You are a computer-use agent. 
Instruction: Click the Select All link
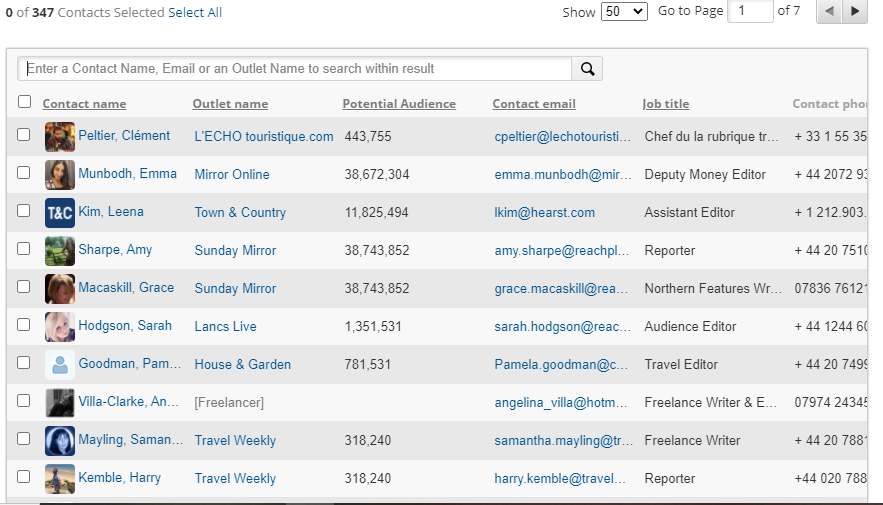pos(195,13)
